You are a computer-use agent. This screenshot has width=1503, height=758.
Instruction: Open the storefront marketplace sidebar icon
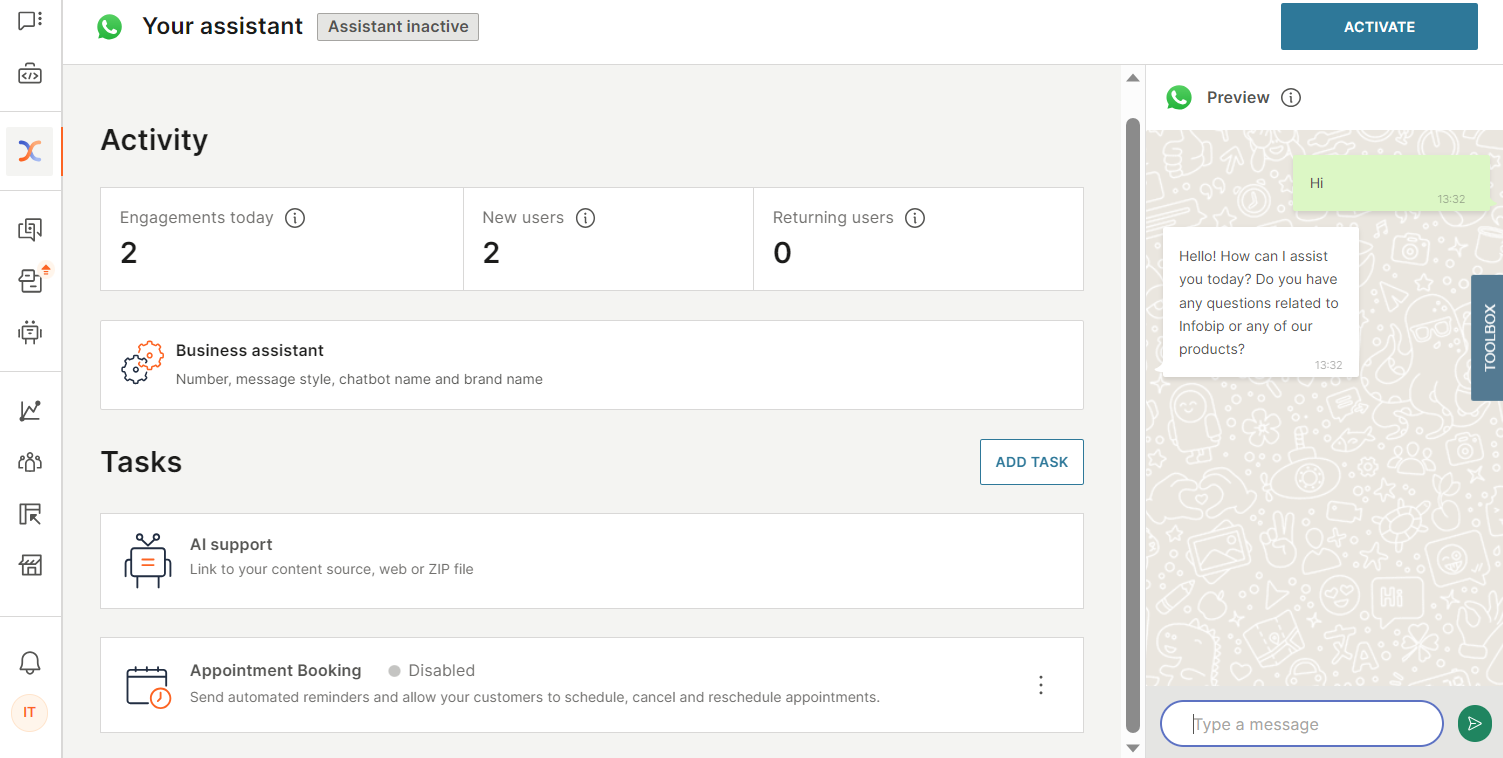point(30,566)
